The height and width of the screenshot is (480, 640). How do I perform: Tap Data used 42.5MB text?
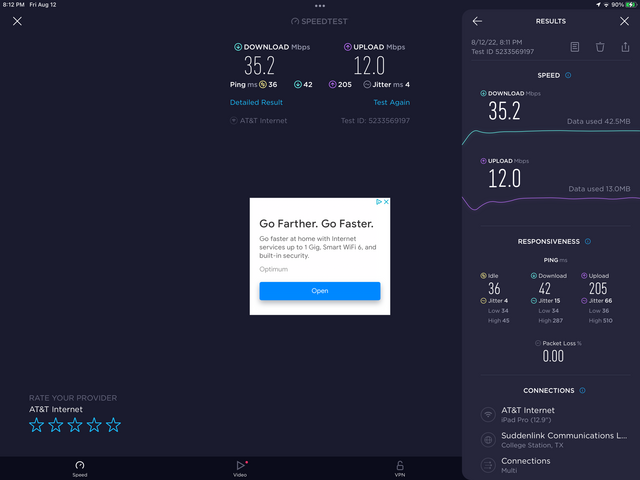coord(598,121)
